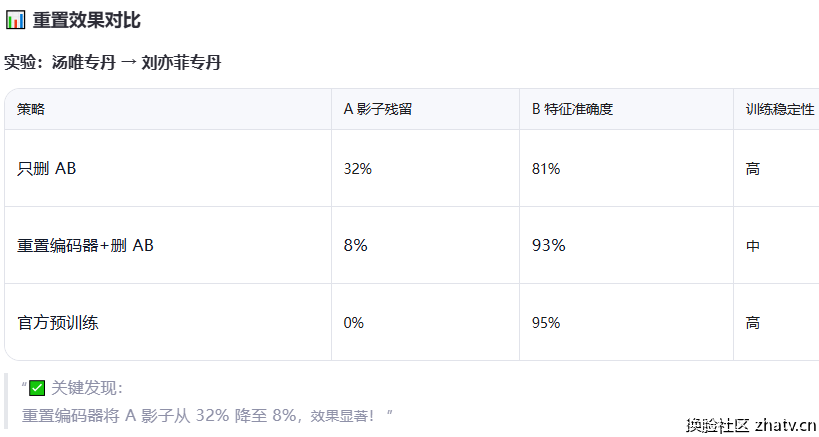Click the 32% shadow residue cell
This screenshot has height=437, width=819.
coord(357,169)
